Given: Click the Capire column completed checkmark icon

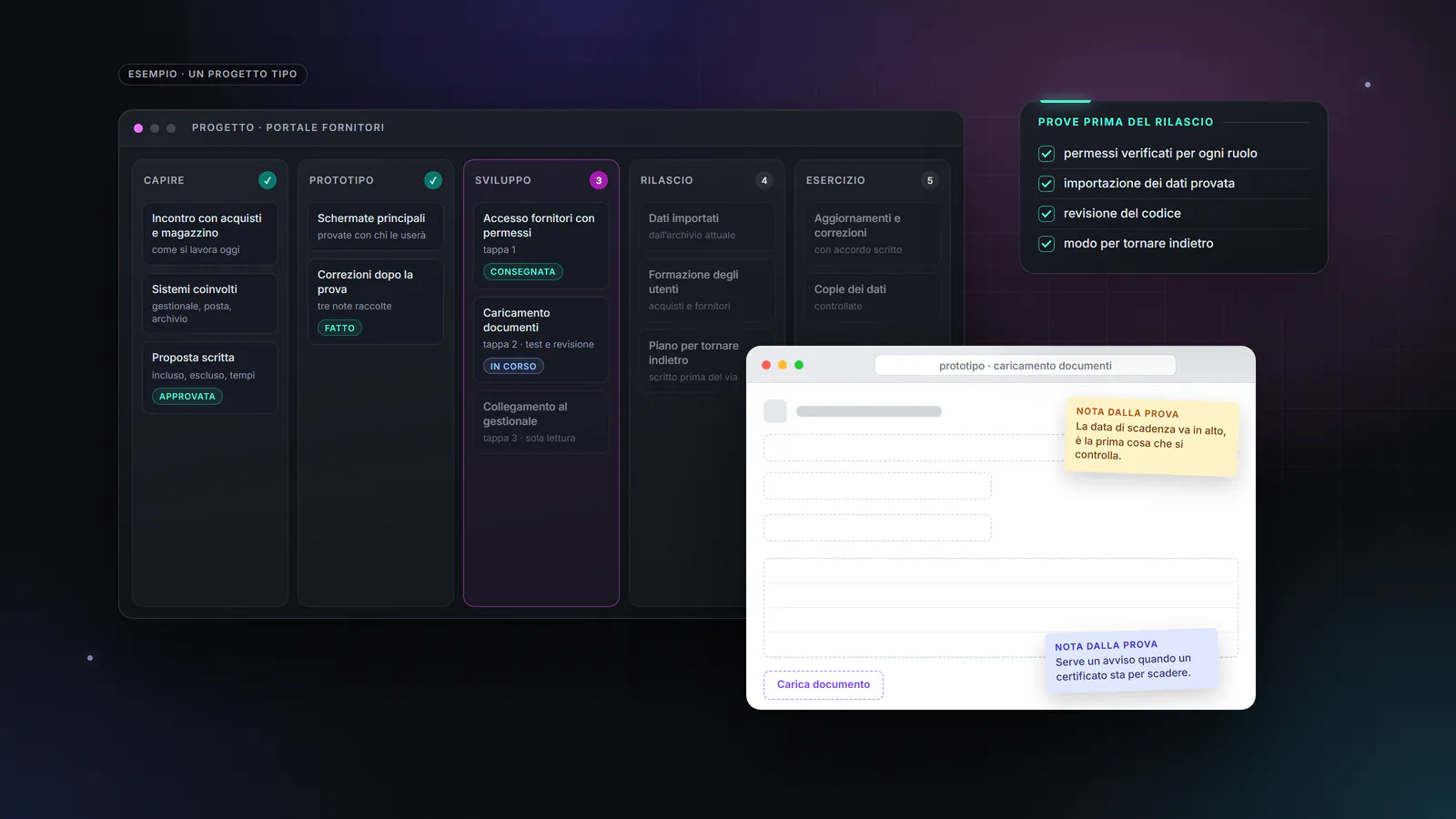Looking at the screenshot, I should [x=268, y=180].
